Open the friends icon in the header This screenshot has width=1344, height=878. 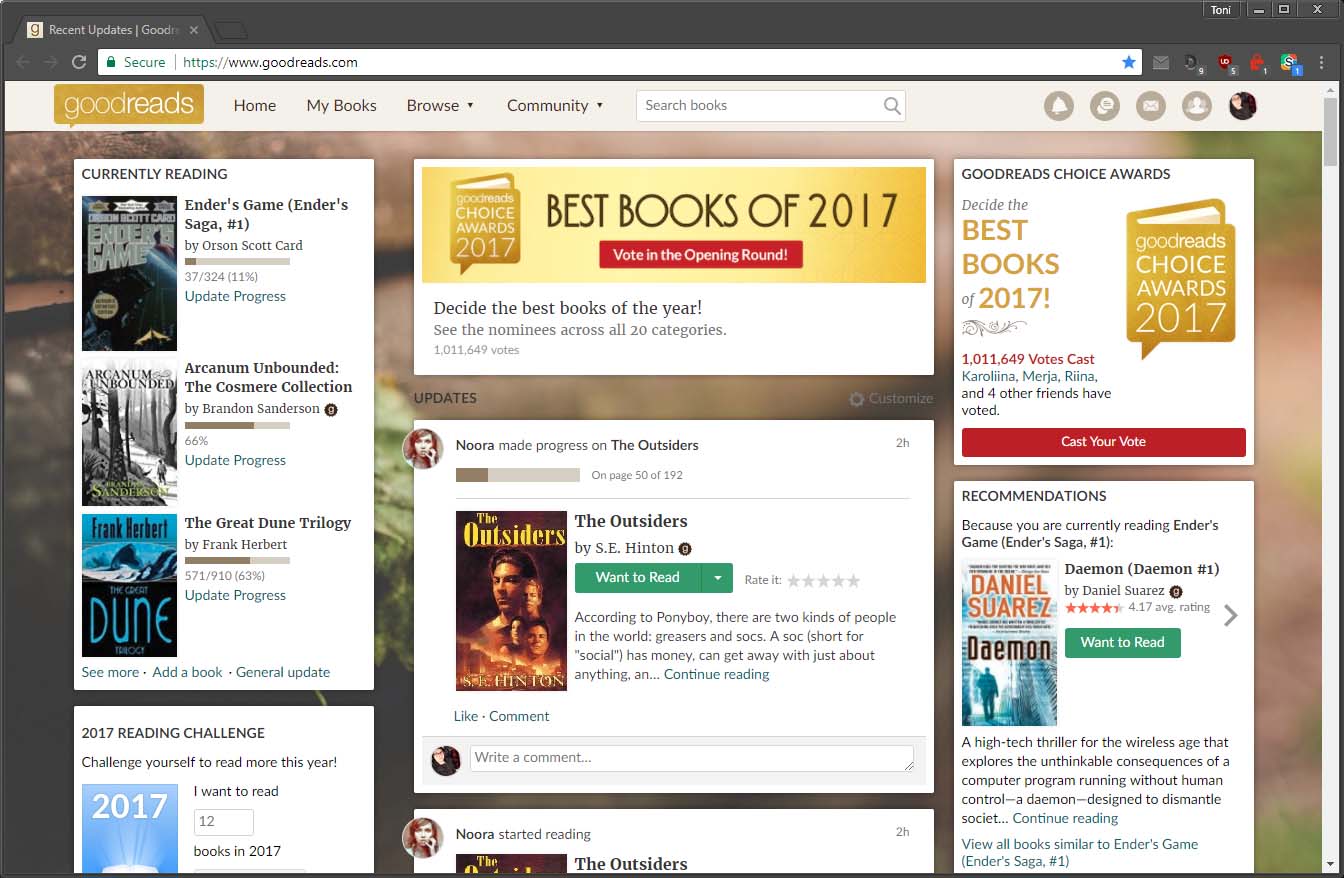(1197, 106)
